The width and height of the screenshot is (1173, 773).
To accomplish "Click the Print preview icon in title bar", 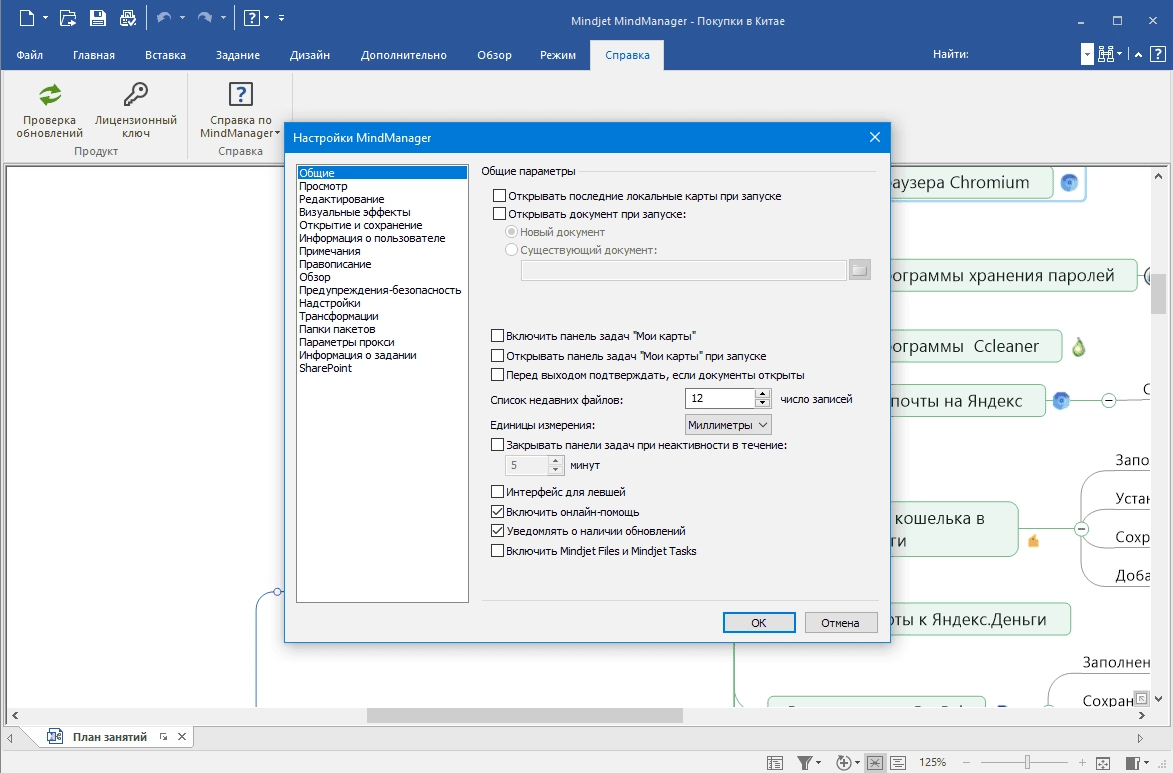I will click(128, 18).
